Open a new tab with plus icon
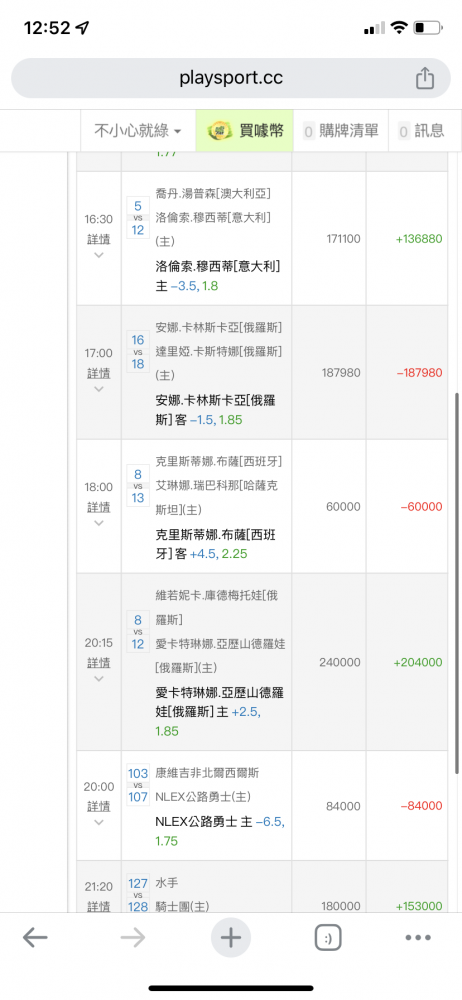This screenshot has width=462, height=1000. click(x=230, y=938)
